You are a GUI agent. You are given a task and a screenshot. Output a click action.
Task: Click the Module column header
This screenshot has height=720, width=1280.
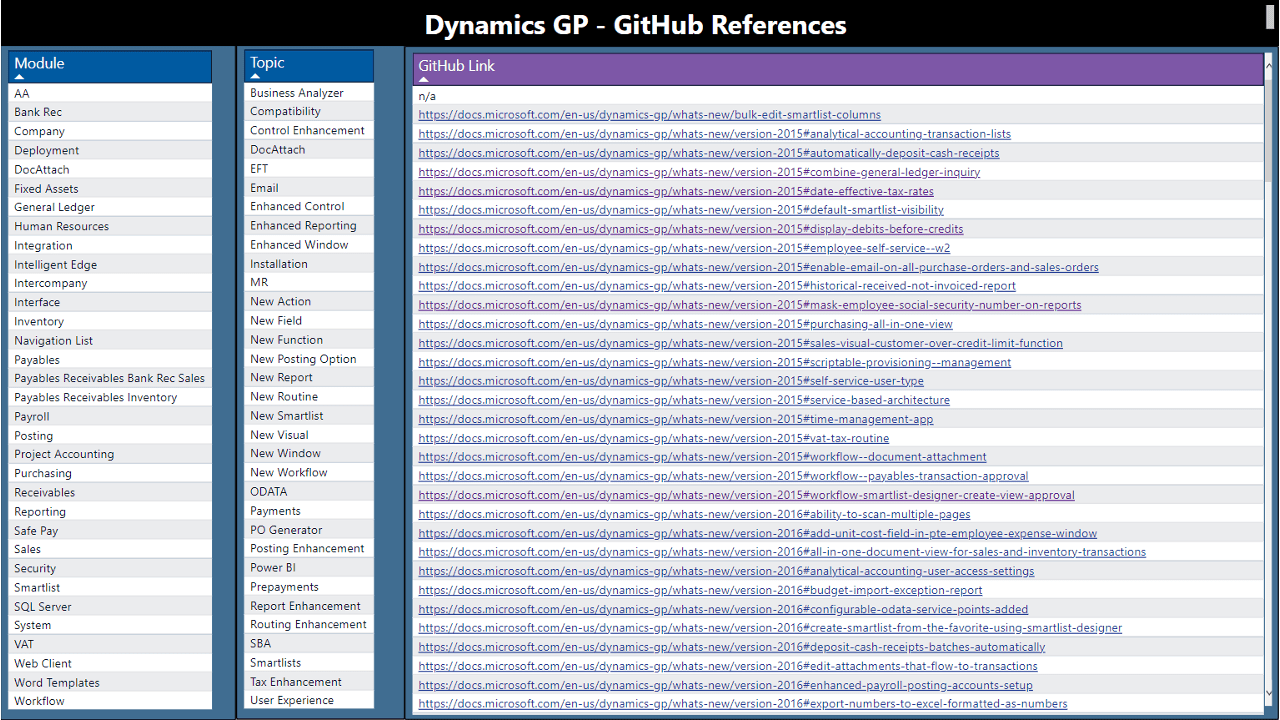click(x=39, y=63)
